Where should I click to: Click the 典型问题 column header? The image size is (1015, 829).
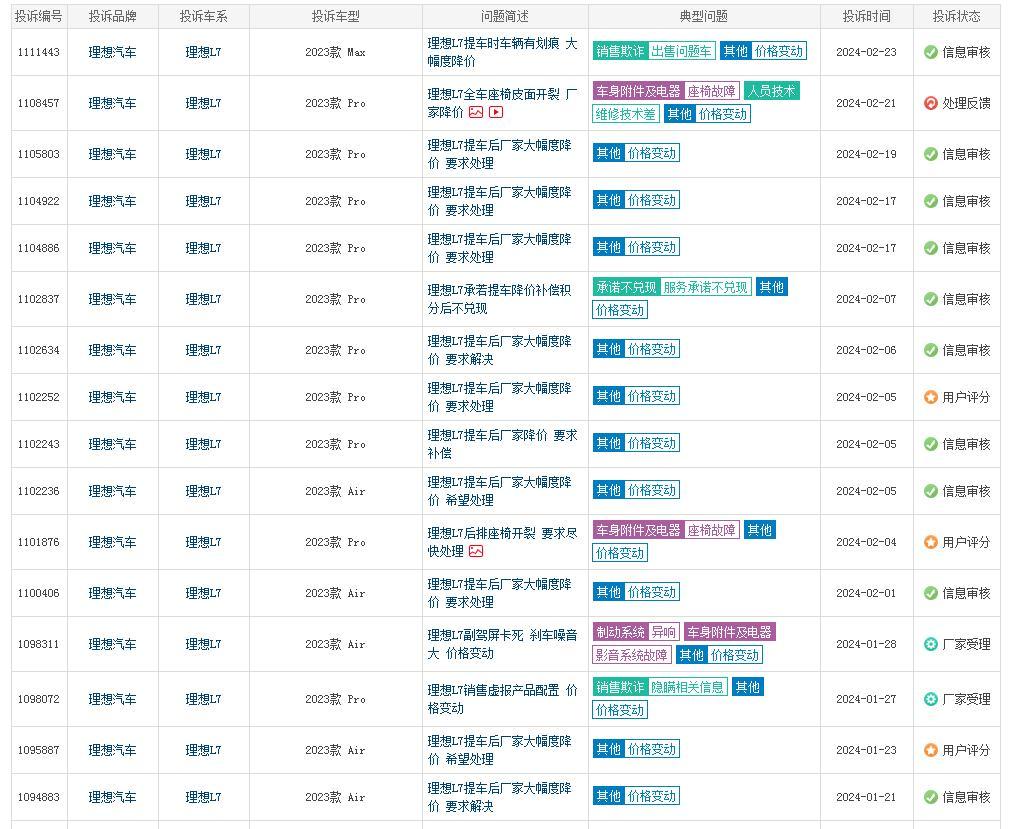click(704, 16)
